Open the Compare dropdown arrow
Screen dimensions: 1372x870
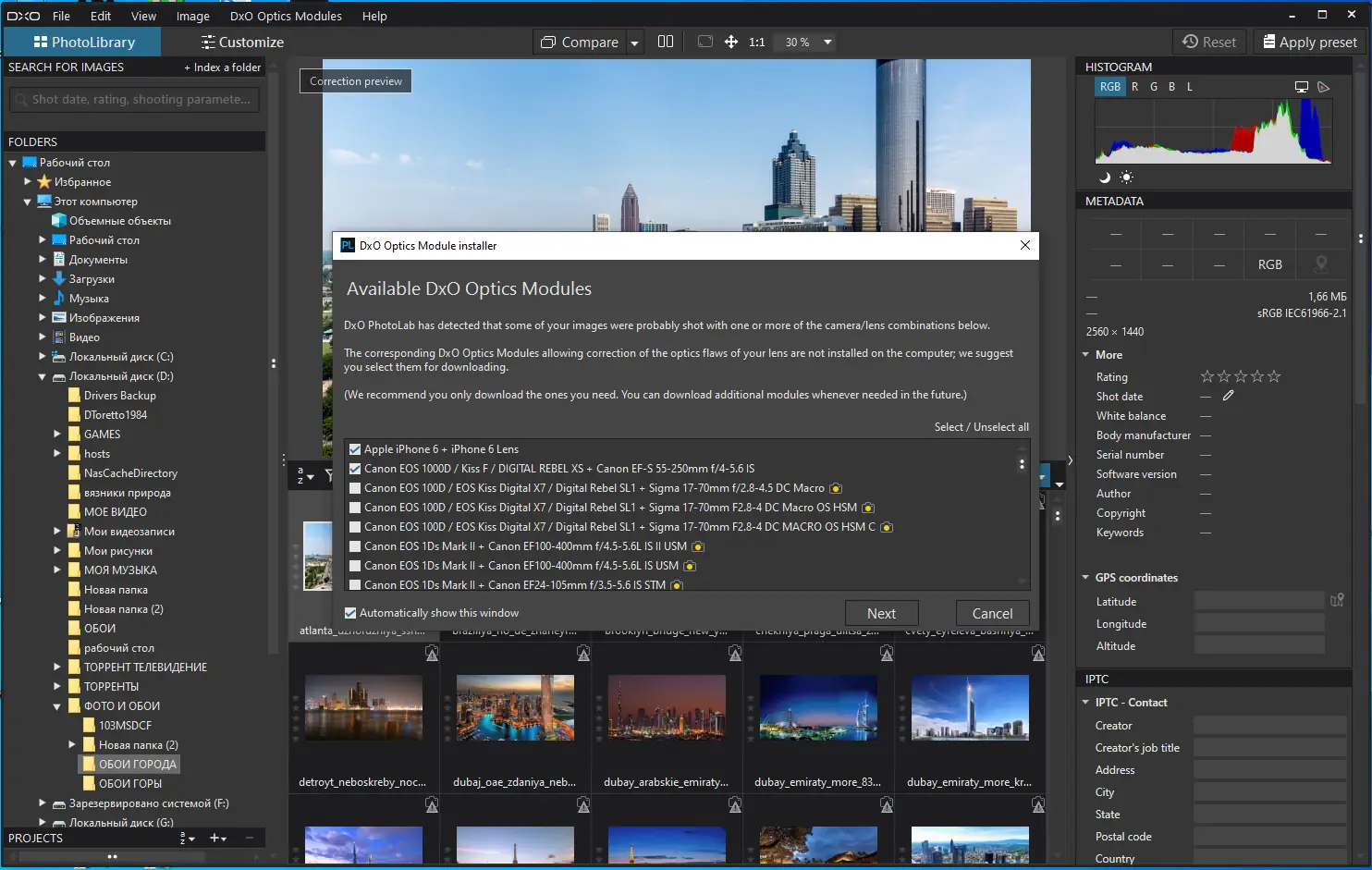tap(634, 43)
